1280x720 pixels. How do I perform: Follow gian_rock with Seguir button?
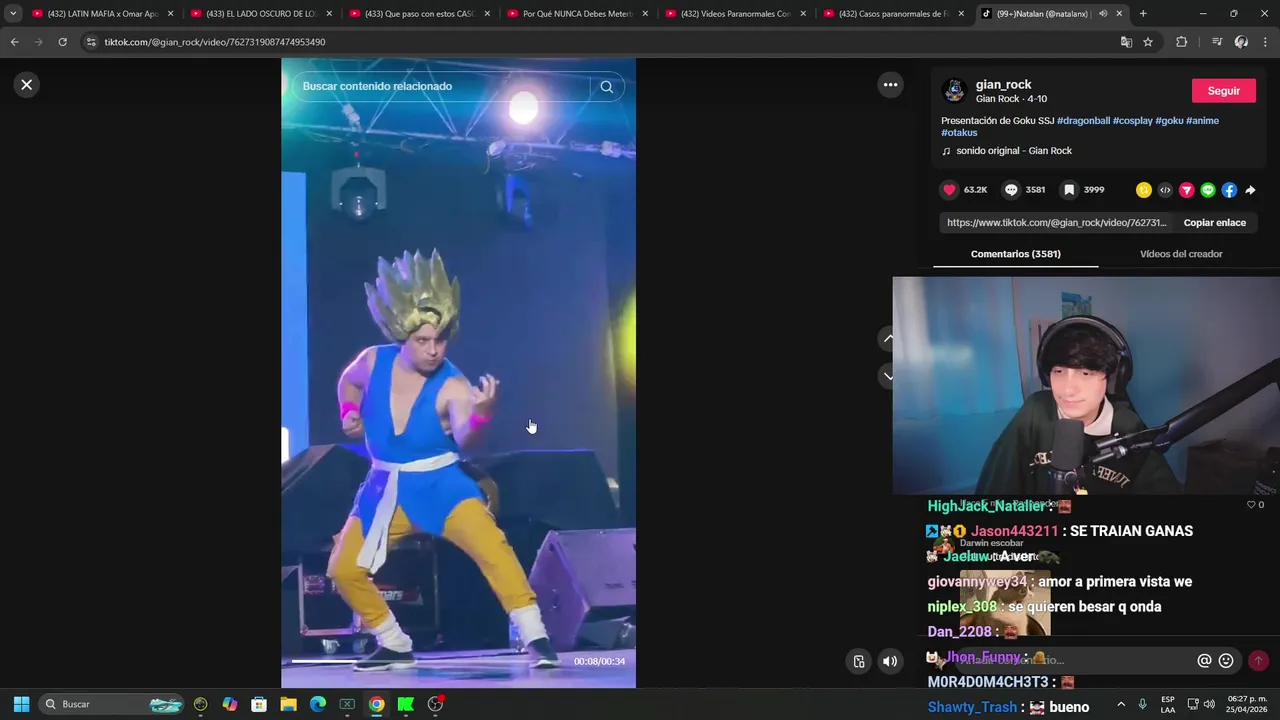(x=1223, y=91)
